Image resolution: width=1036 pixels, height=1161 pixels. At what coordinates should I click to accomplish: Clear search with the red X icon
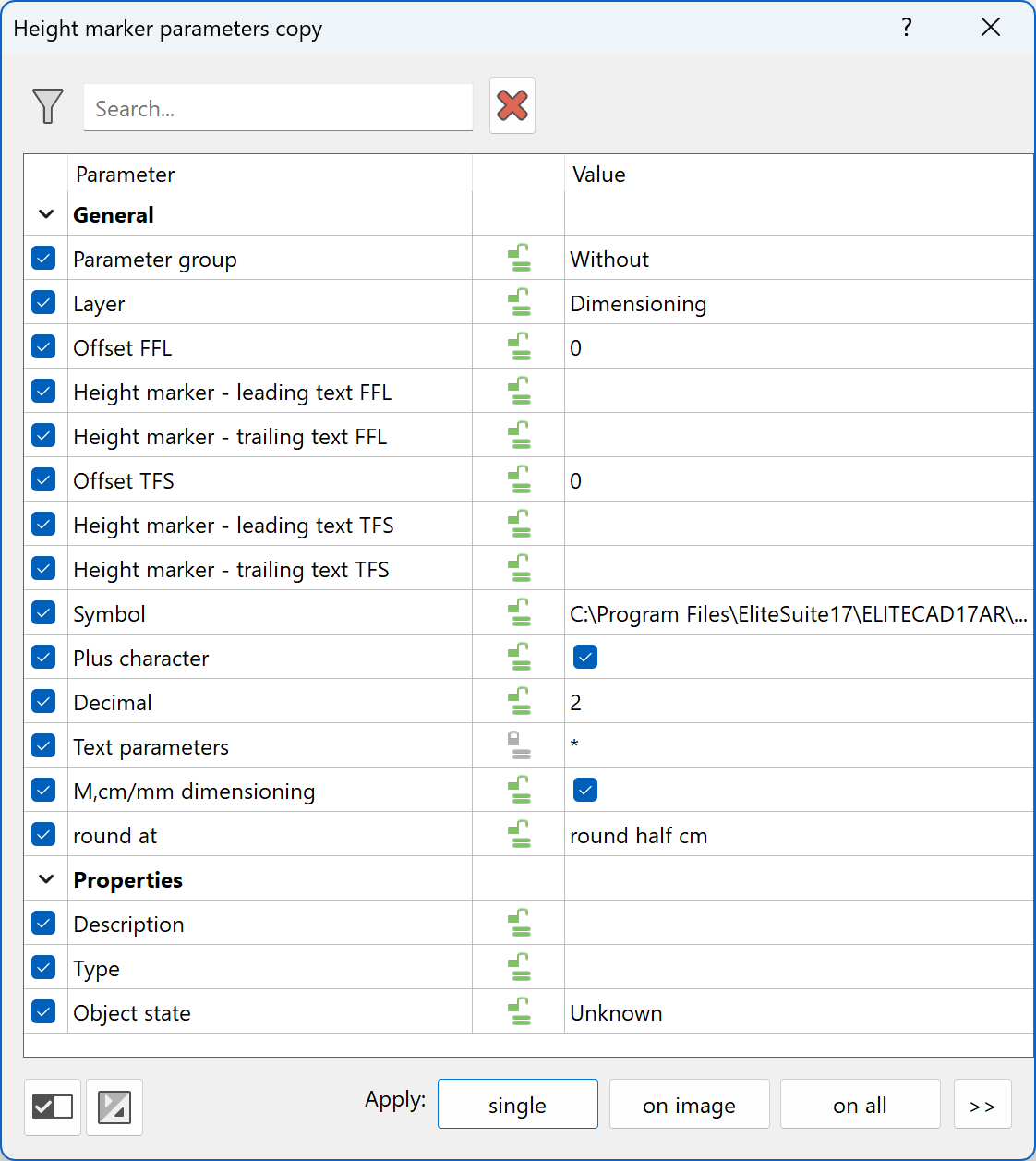click(x=512, y=105)
